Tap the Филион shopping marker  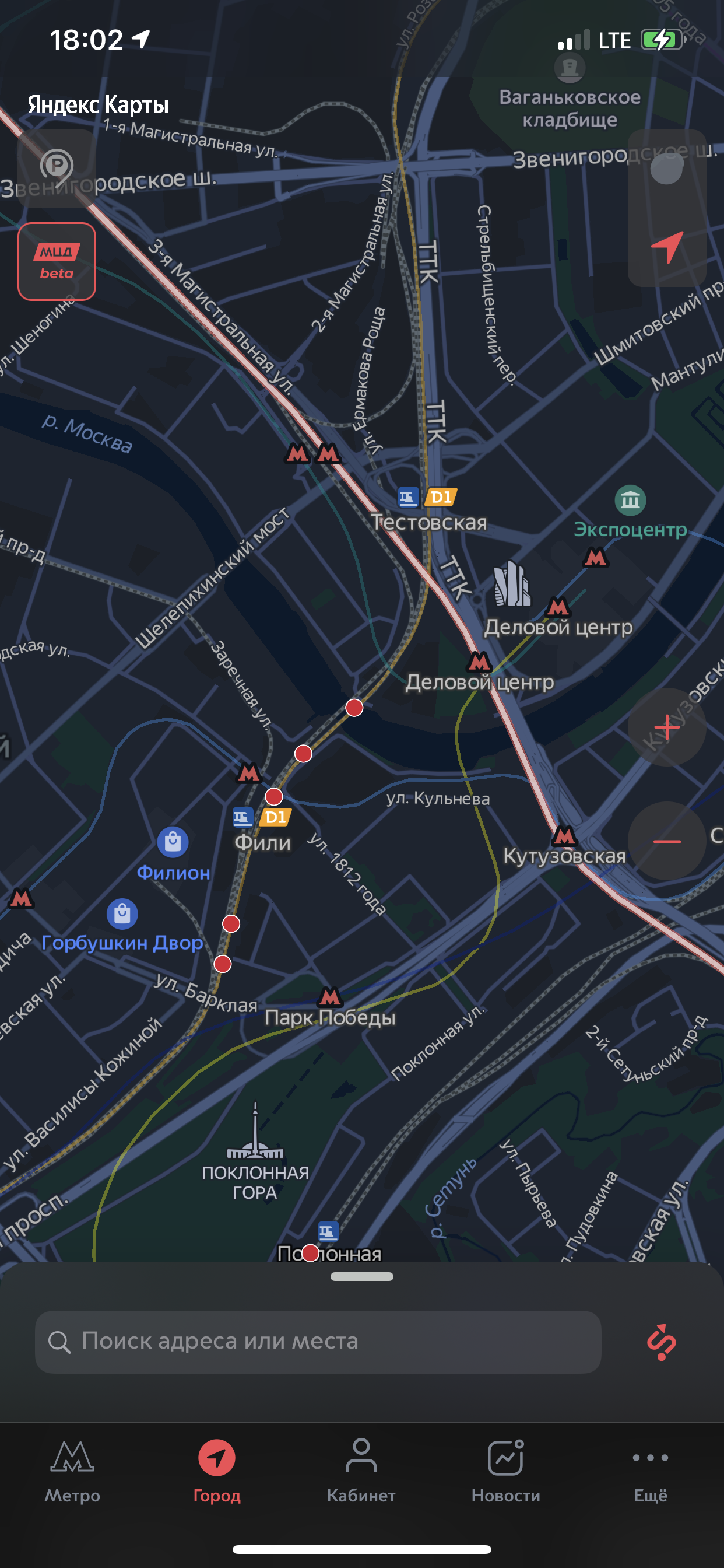tap(173, 842)
